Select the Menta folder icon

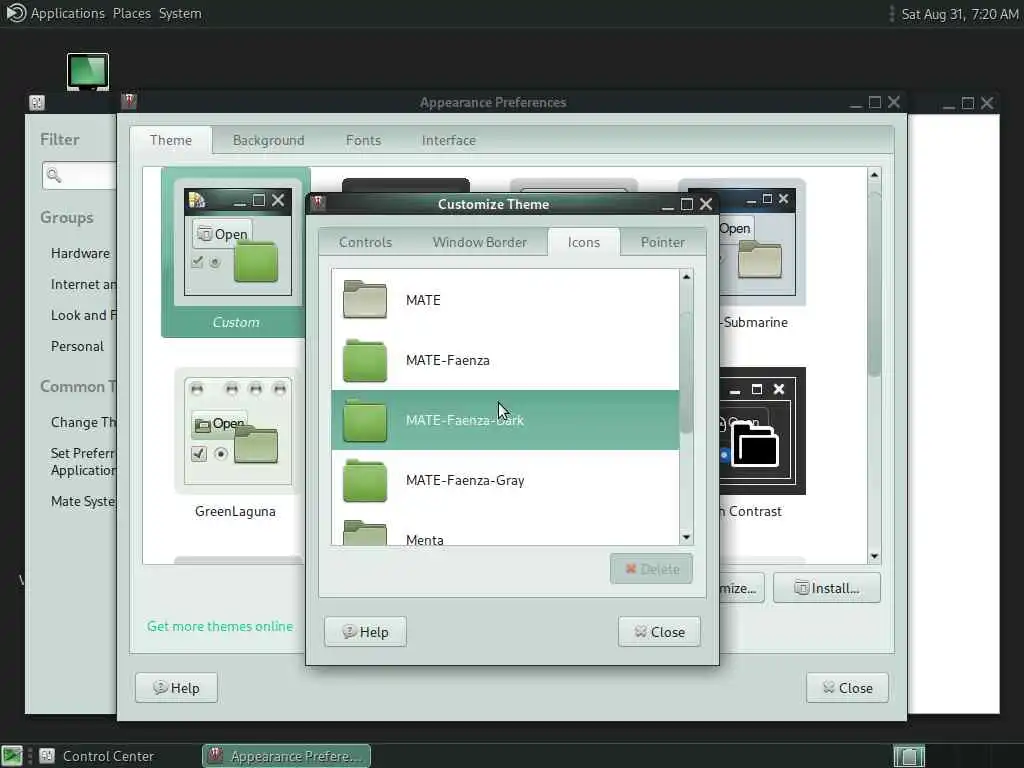[x=364, y=532]
